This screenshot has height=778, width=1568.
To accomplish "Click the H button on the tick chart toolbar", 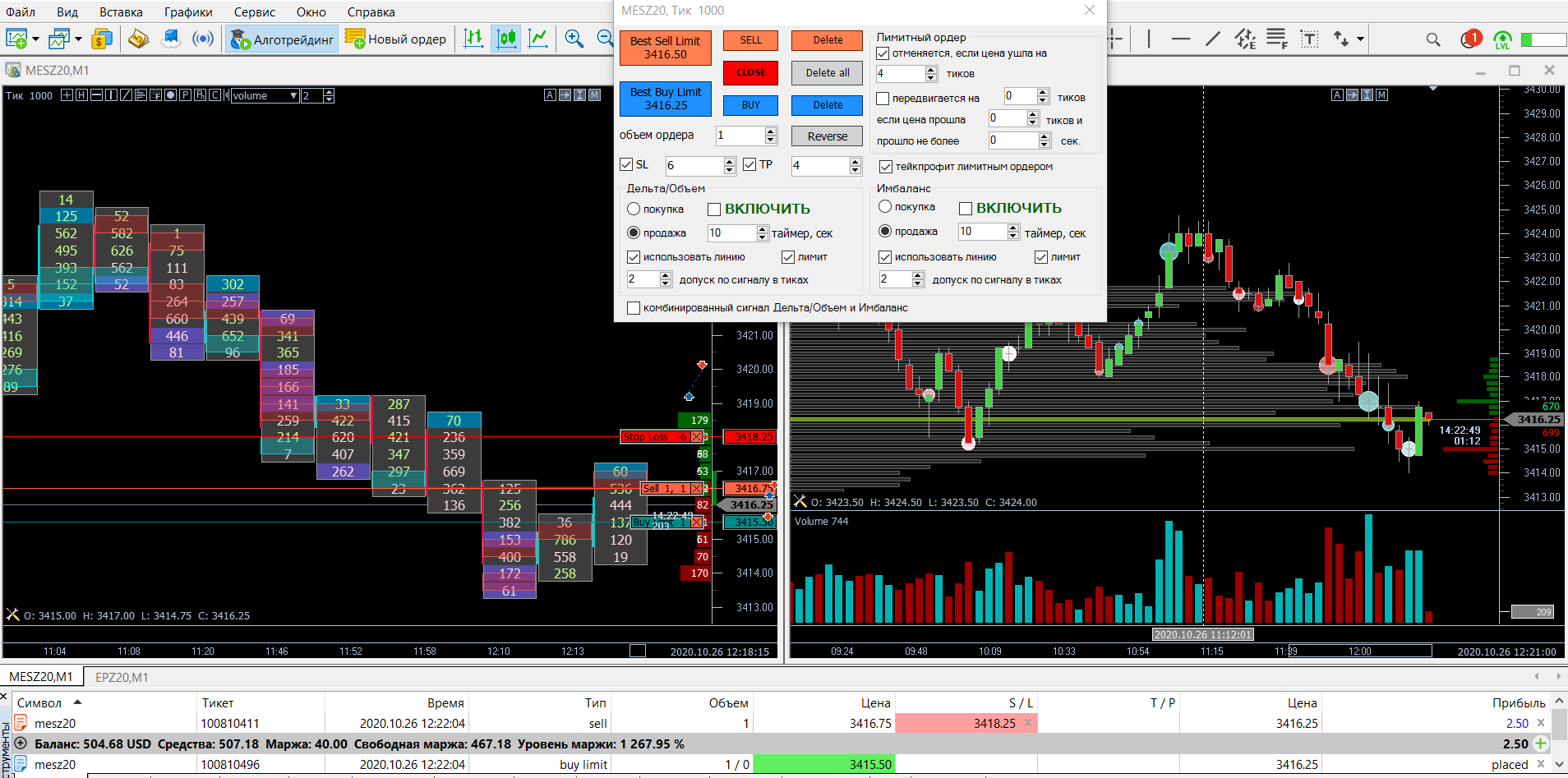I will pyautogui.click(x=81, y=95).
